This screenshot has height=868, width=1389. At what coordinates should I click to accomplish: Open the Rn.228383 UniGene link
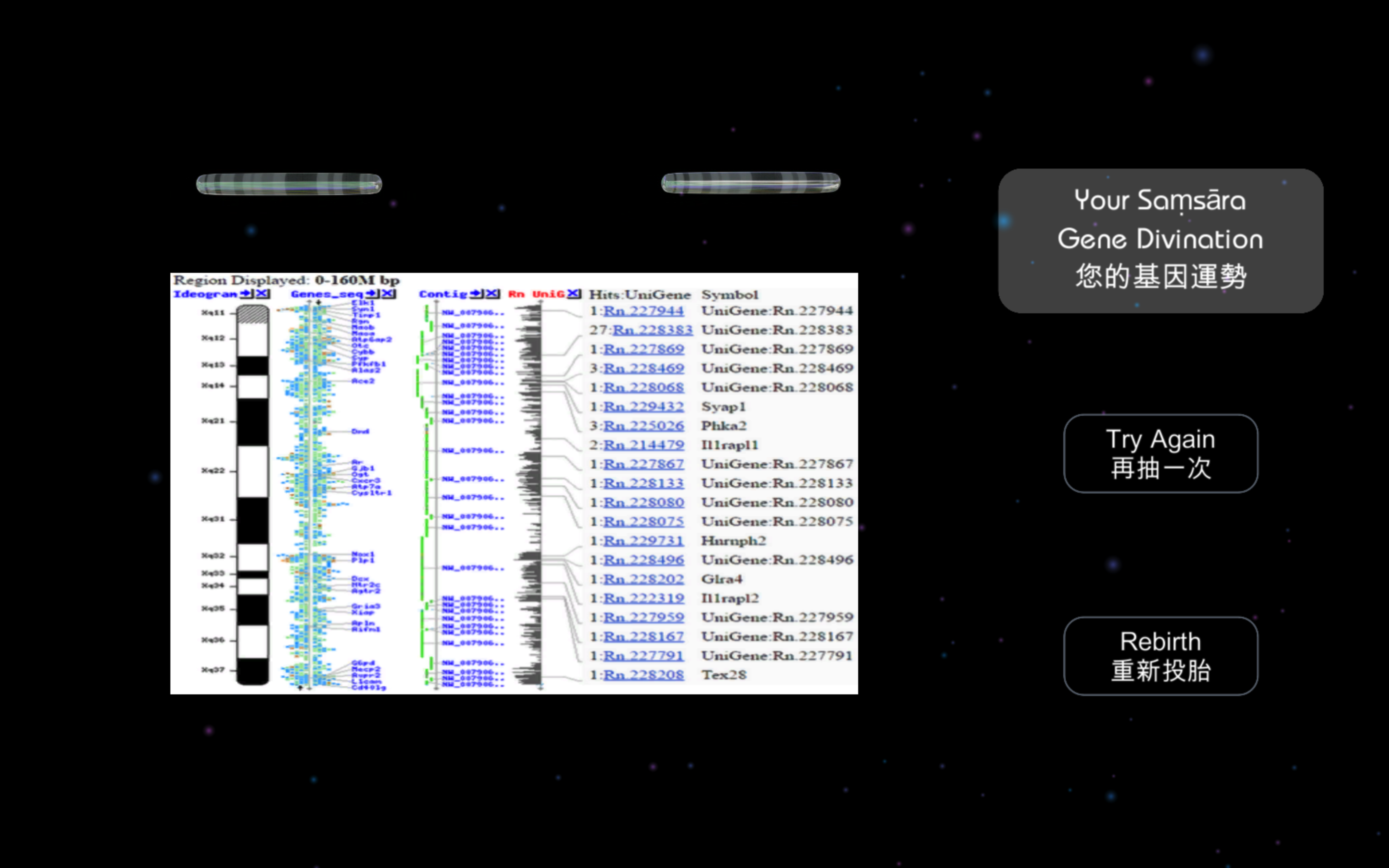653,330
